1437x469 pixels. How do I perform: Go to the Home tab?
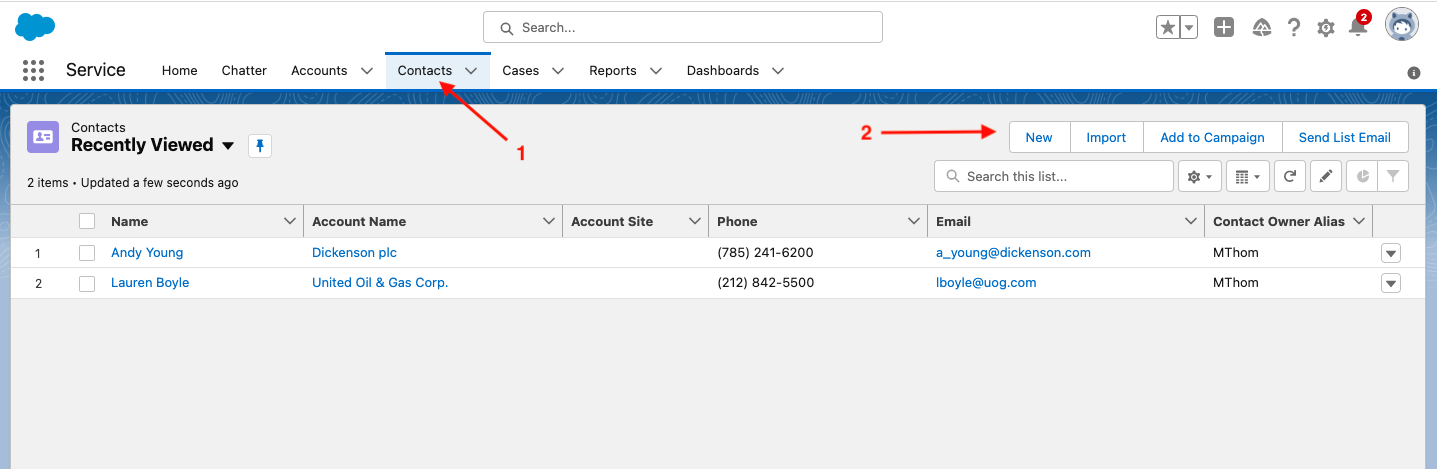(180, 71)
